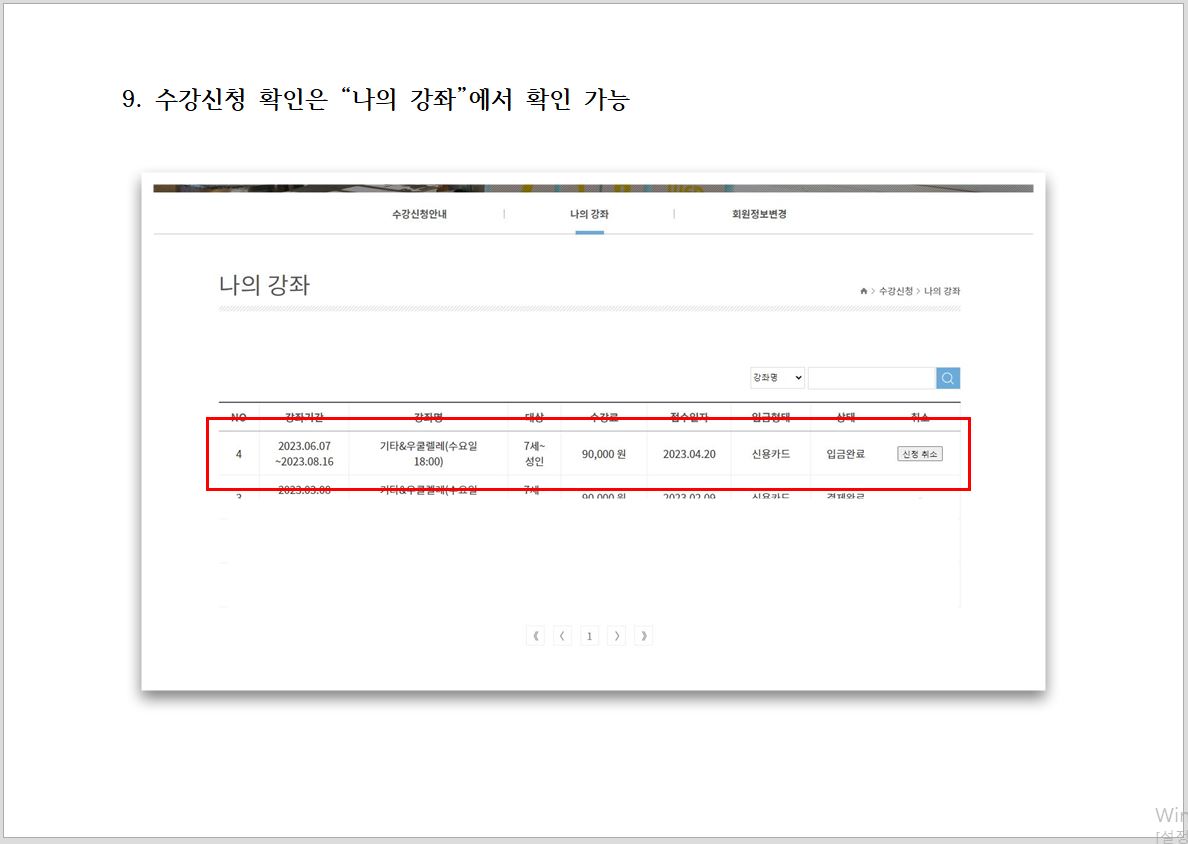
Task: Select page 1 in pagination
Action: [x=589, y=636]
